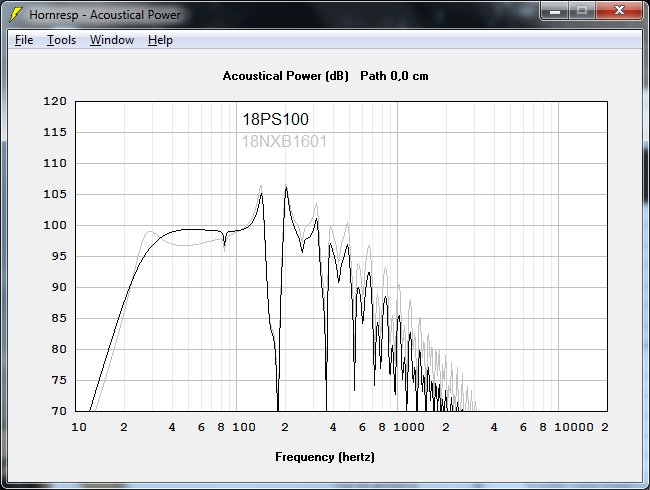
Task: Click the Path 0,0 cm text
Action: pos(394,76)
